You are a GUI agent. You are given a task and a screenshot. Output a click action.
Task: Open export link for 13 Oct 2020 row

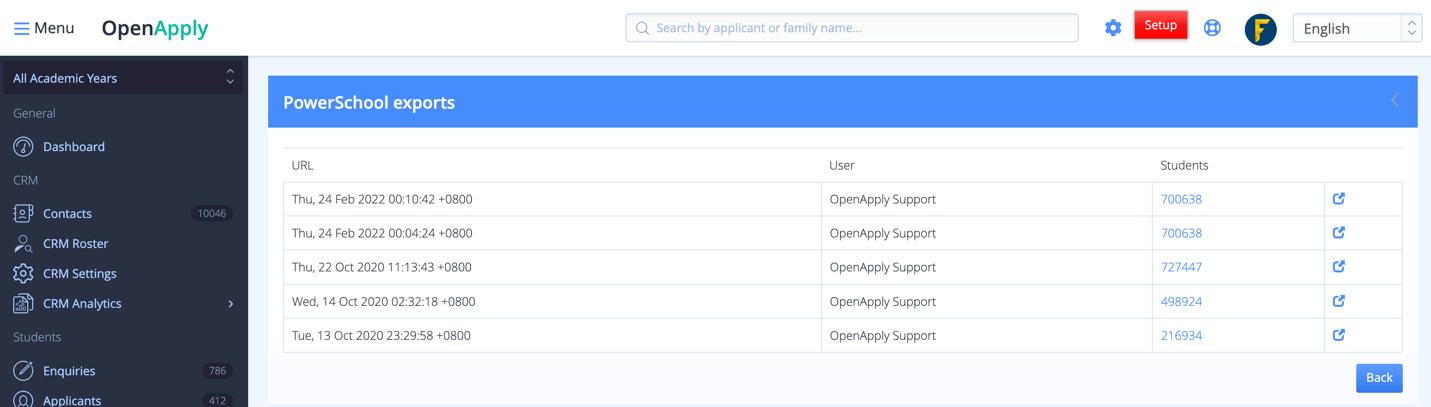[x=1339, y=335]
